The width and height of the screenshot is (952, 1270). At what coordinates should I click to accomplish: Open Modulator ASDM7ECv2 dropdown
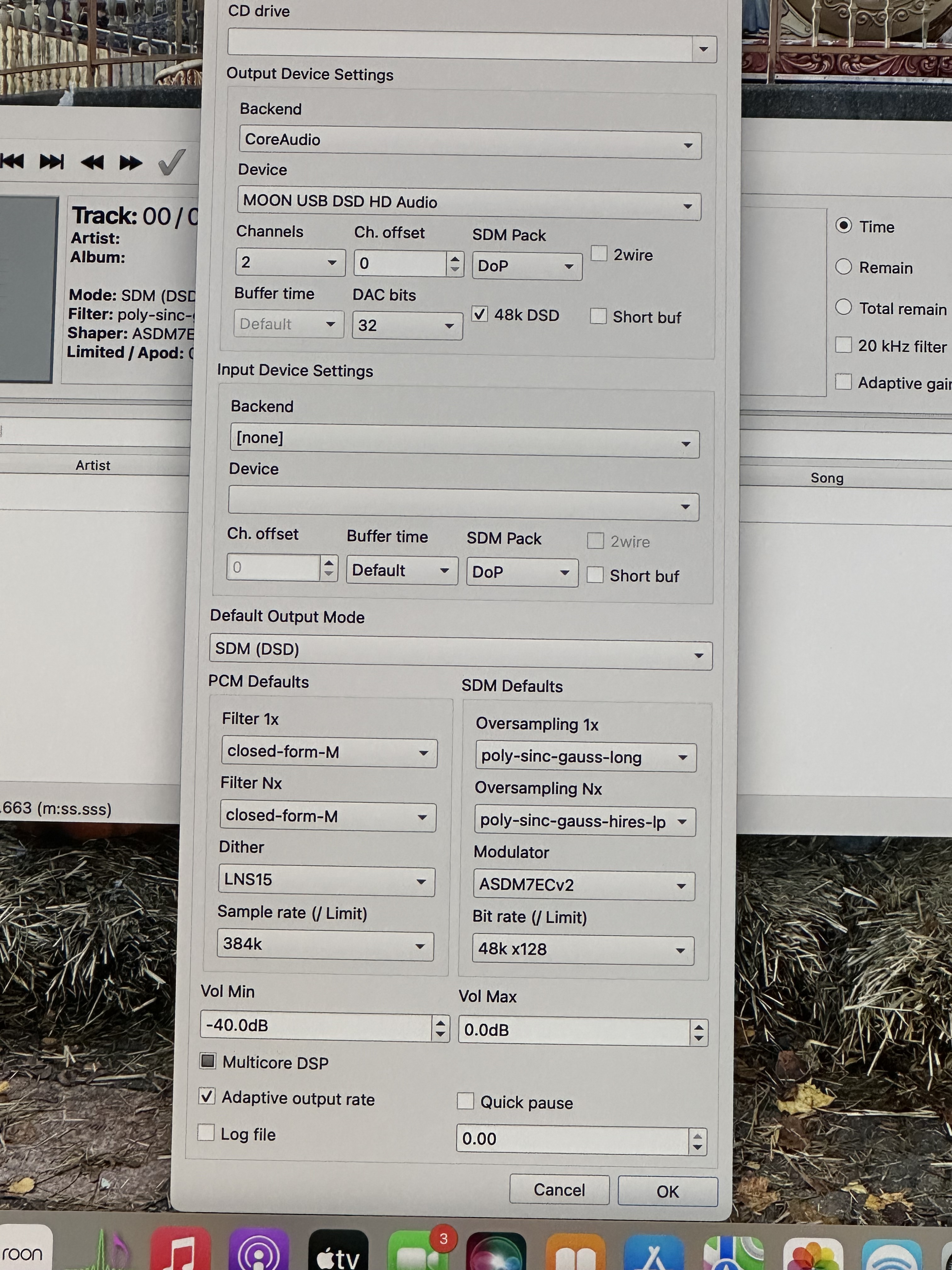[584, 885]
